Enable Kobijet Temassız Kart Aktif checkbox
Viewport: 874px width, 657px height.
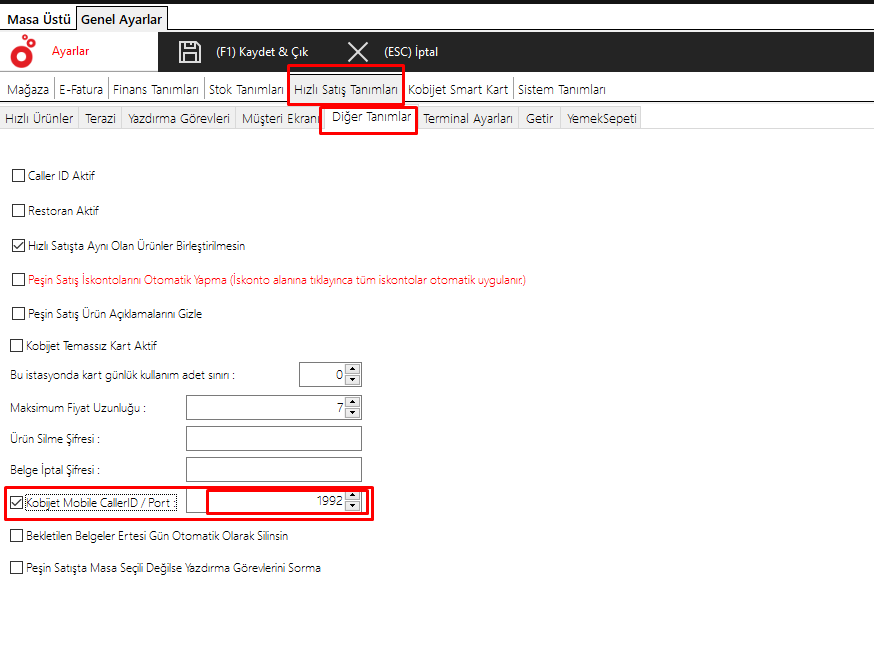tap(17, 345)
